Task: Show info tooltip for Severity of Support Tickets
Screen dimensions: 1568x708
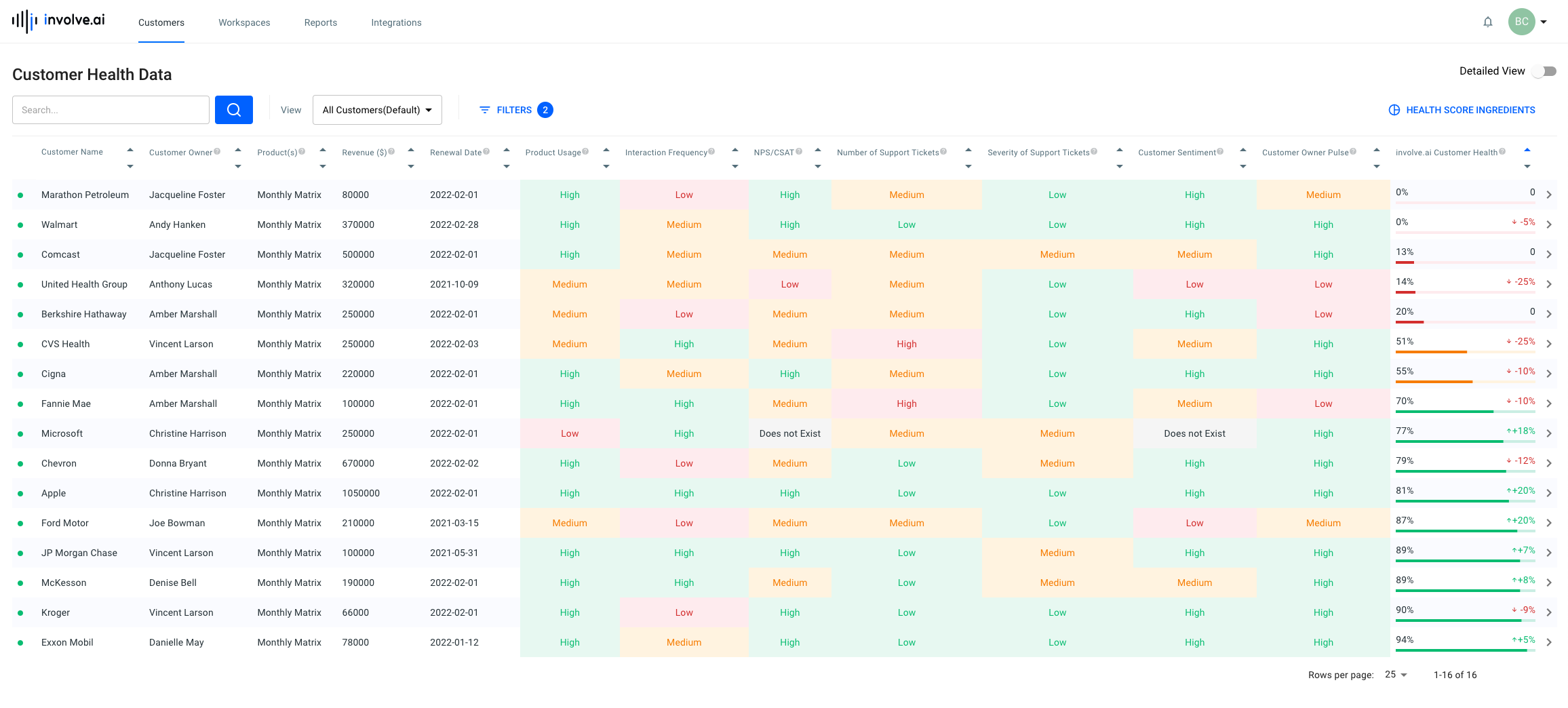Action: coord(1094,151)
